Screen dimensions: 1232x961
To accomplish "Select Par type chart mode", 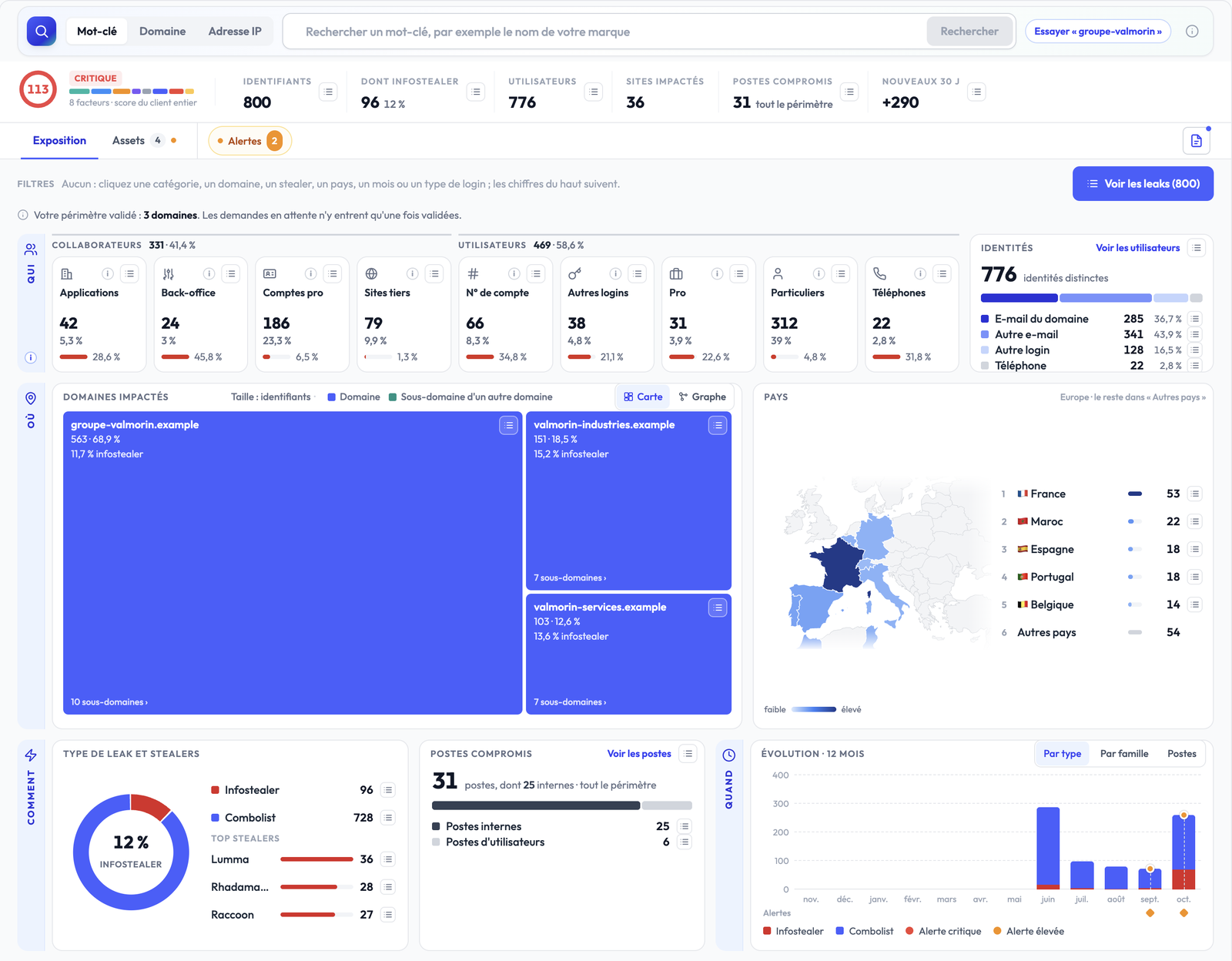I will [1062, 754].
